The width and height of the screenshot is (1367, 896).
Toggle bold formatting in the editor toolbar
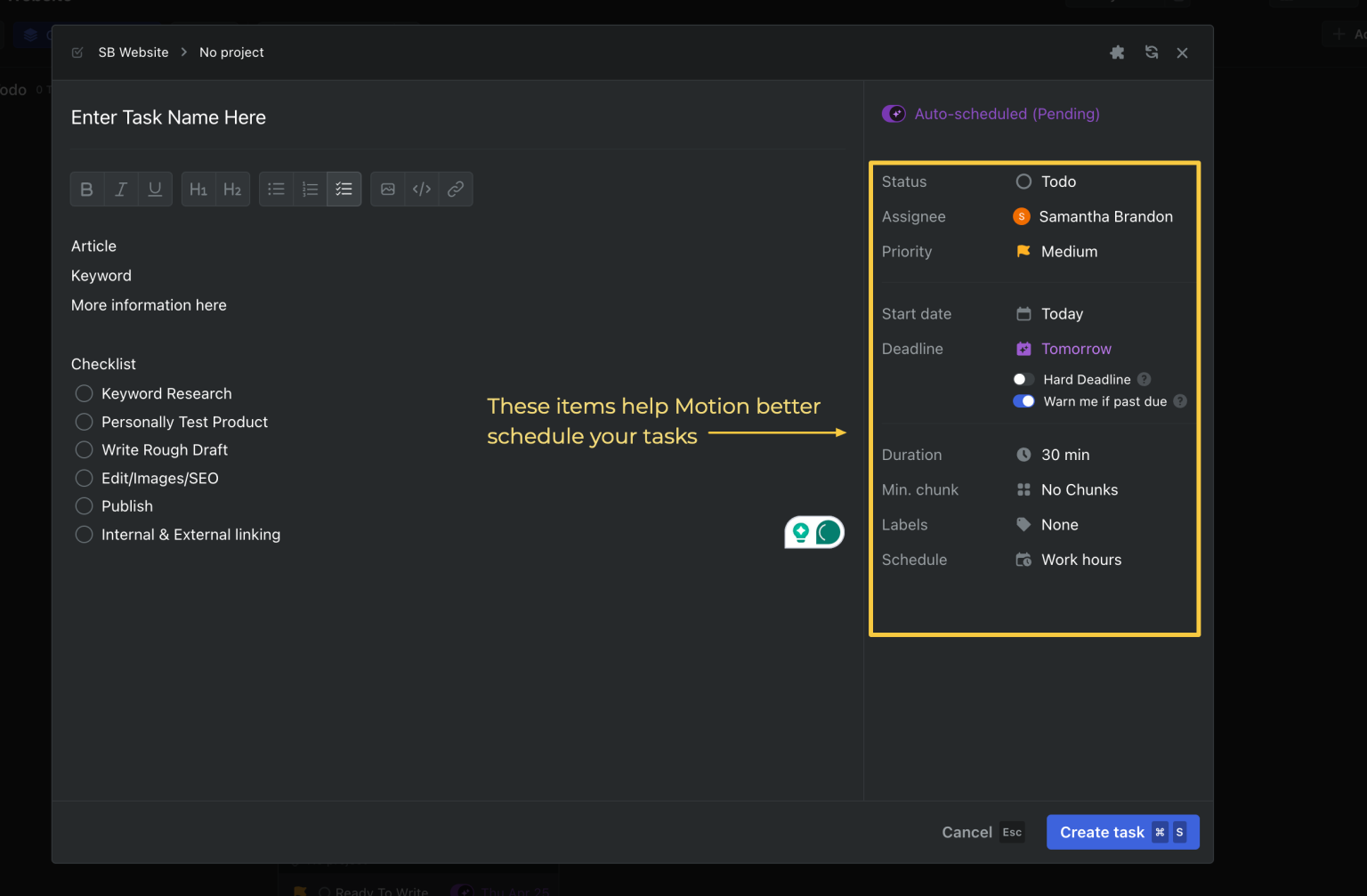(x=86, y=190)
